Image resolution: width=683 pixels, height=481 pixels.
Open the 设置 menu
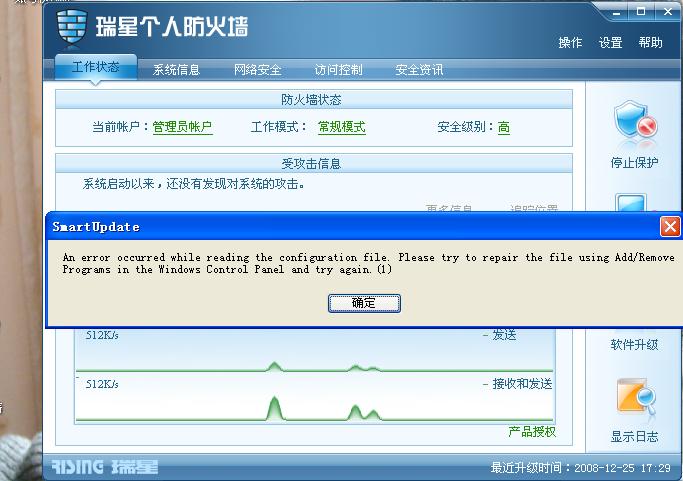pyautogui.click(x=610, y=43)
